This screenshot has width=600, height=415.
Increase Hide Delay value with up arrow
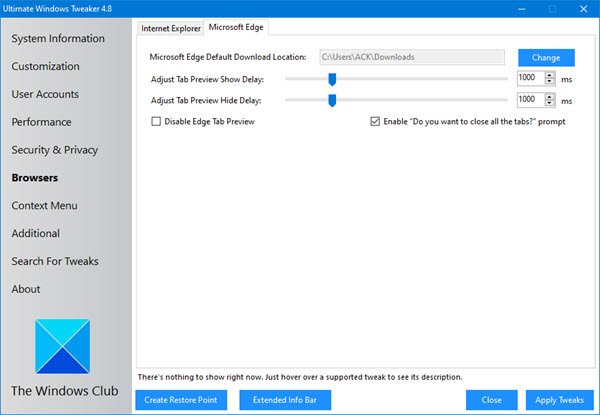tap(550, 97)
